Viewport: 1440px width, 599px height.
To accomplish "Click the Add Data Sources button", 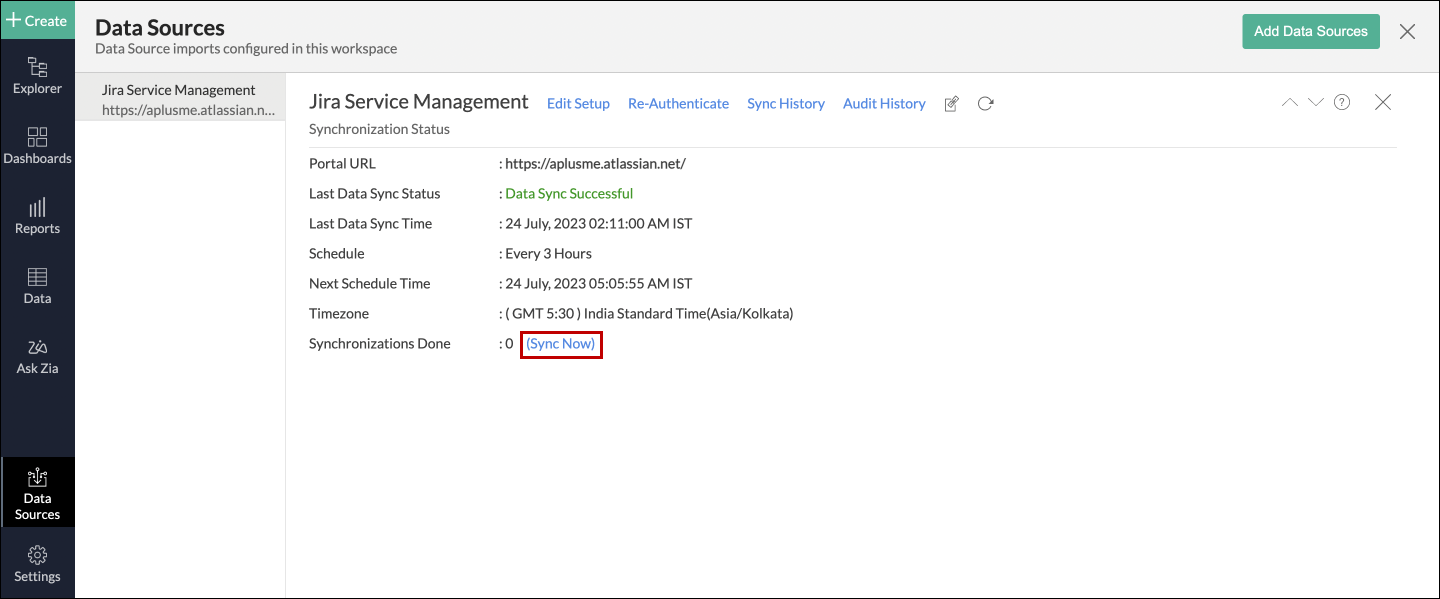I will click(x=1310, y=31).
